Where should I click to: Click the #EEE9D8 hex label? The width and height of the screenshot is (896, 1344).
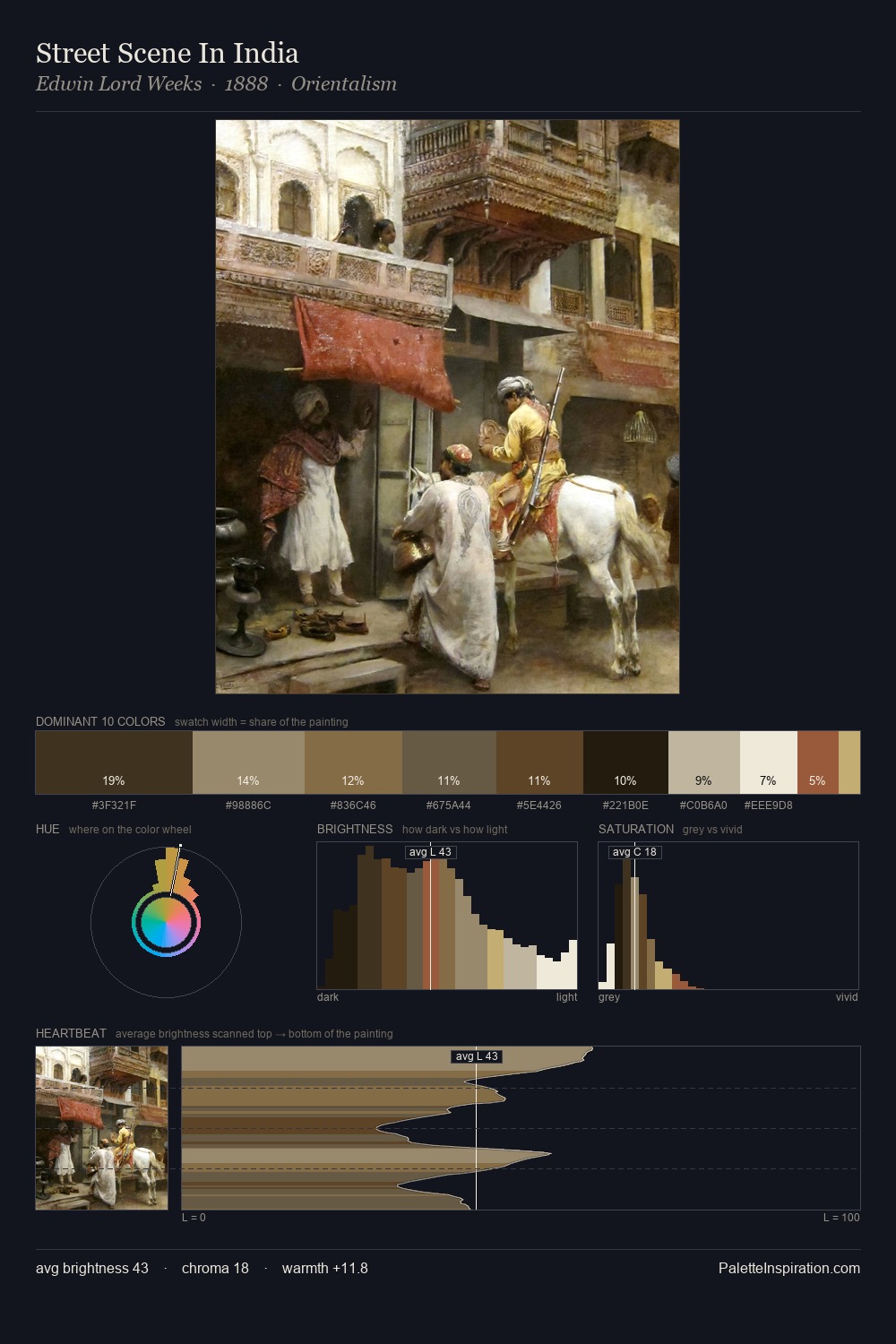[768, 806]
